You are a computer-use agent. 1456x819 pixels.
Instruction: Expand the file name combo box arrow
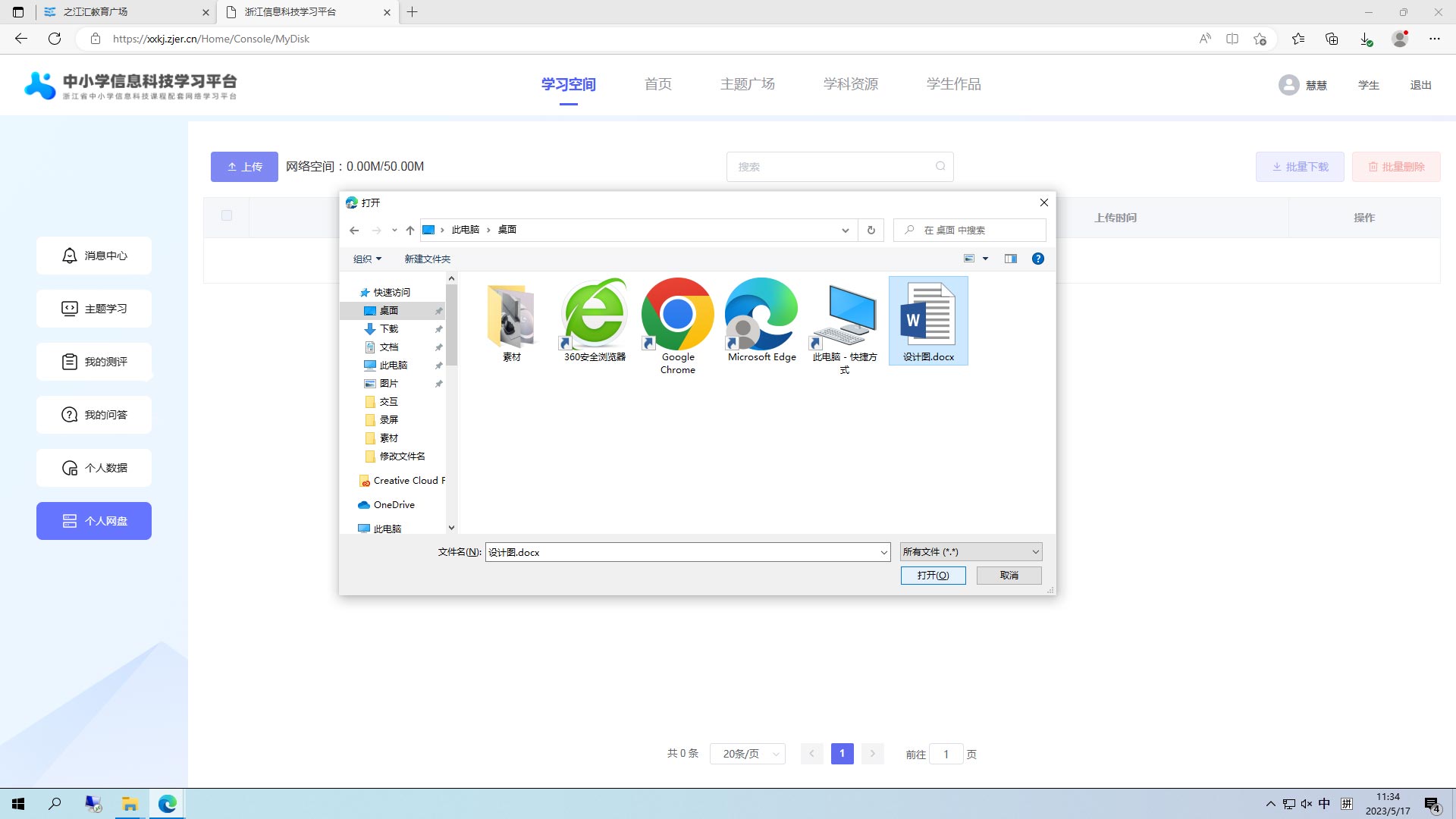[883, 552]
